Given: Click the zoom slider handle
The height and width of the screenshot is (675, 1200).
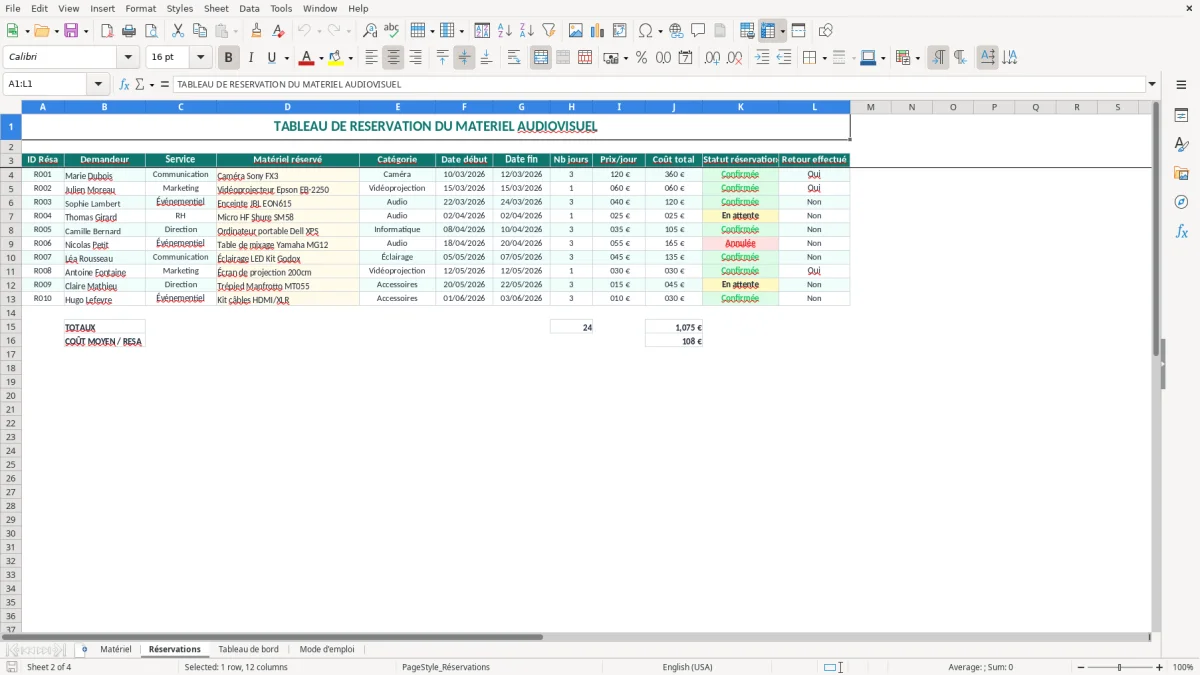Looking at the screenshot, I should pos(1120,667).
